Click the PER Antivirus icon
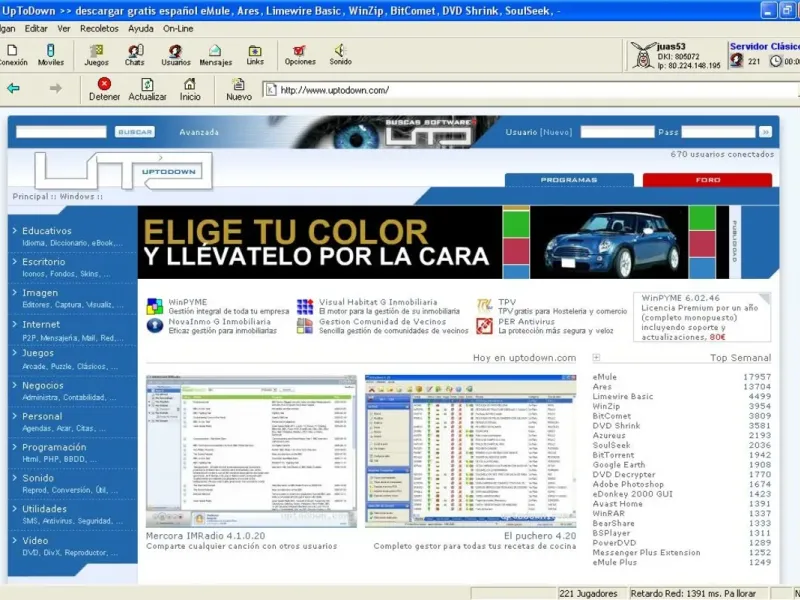This screenshot has height=600, width=800. (x=484, y=326)
